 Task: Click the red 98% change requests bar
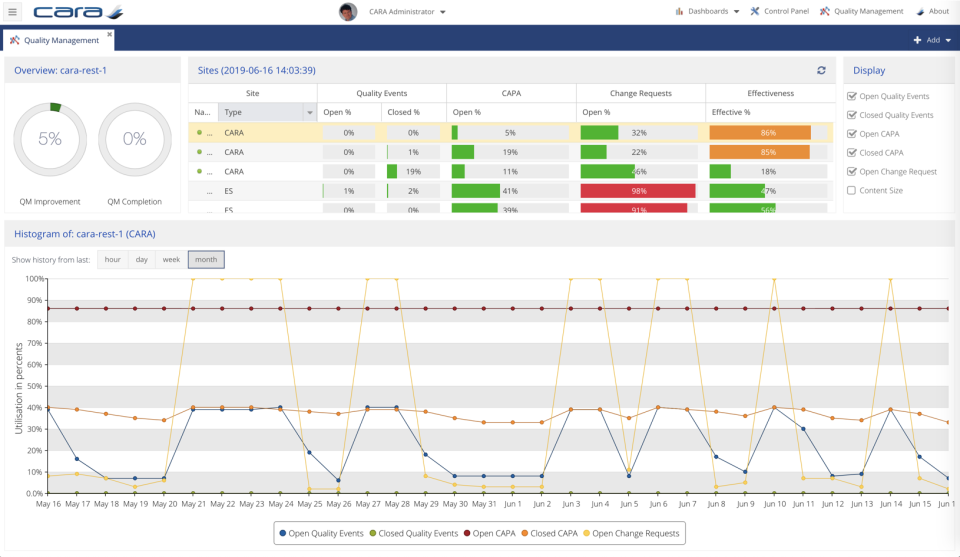(x=638, y=191)
